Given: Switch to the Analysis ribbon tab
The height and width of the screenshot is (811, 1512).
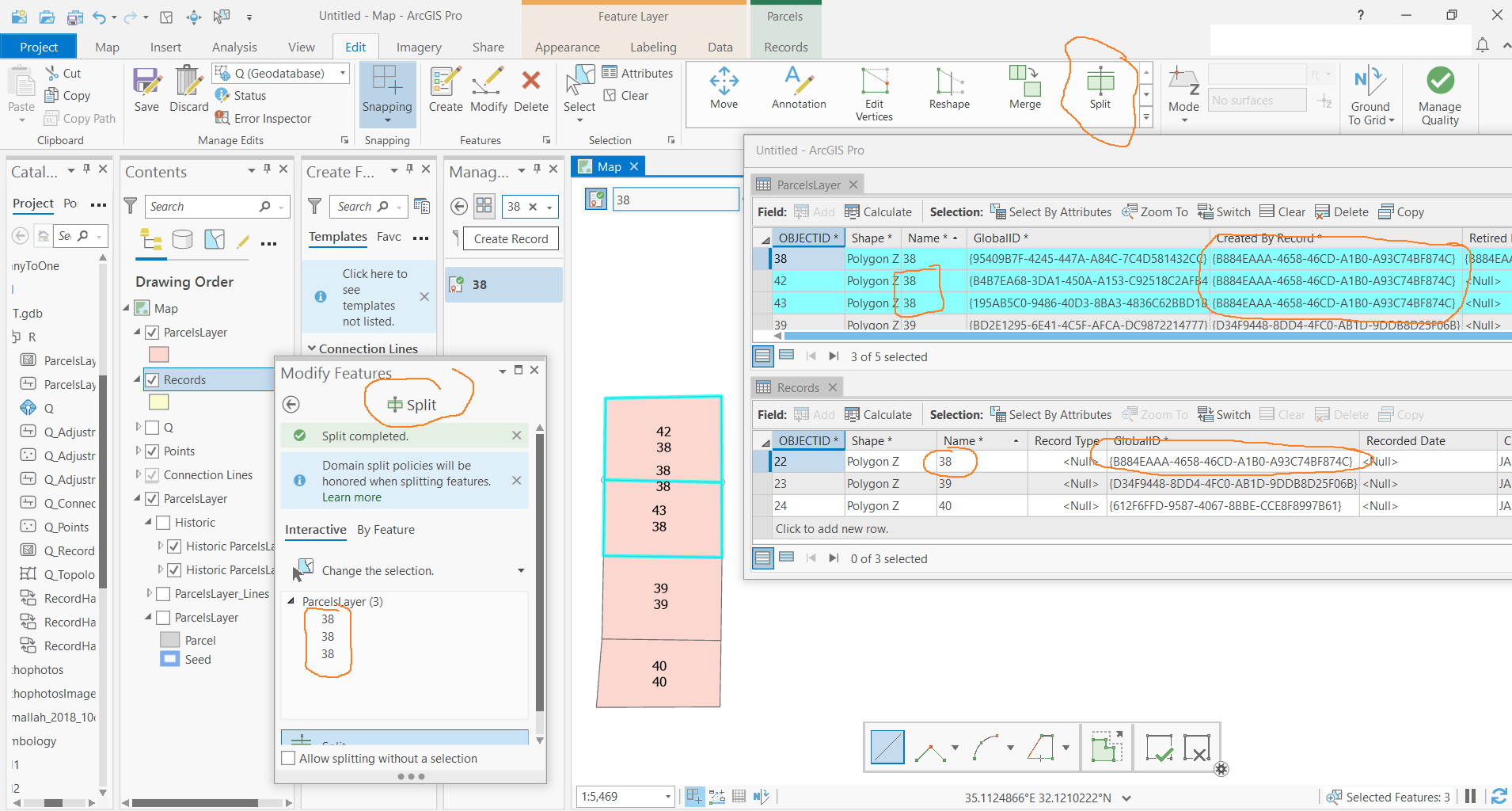Looking at the screenshot, I should click(x=234, y=47).
